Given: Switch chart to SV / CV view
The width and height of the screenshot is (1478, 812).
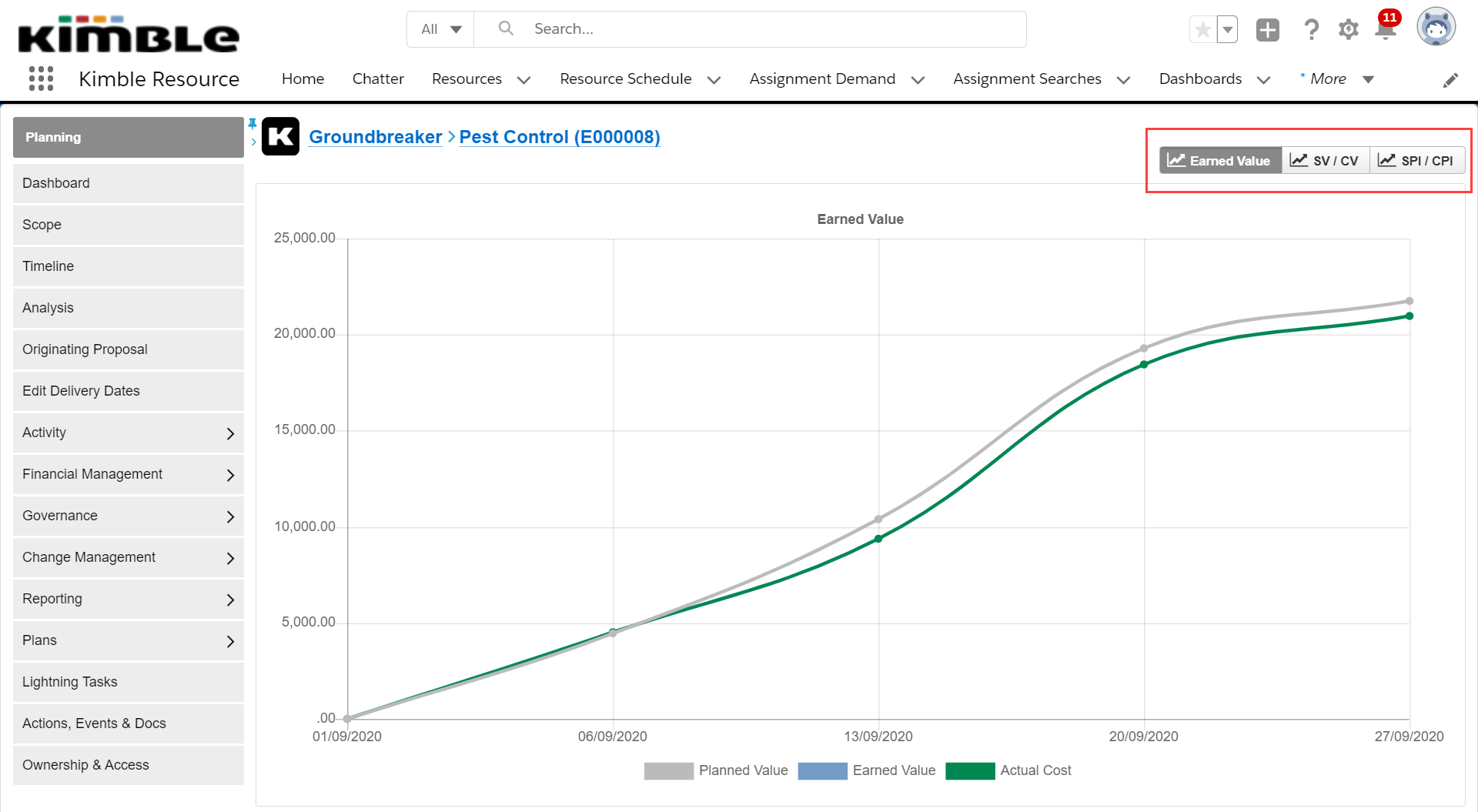Looking at the screenshot, I should click(x=1325, y=160).
